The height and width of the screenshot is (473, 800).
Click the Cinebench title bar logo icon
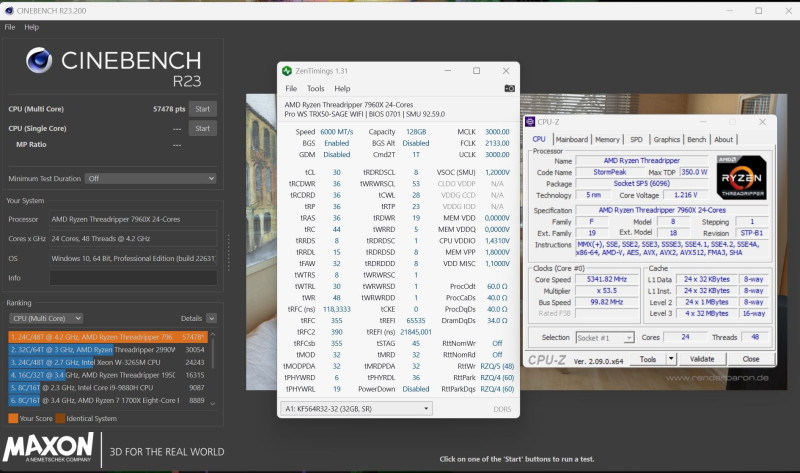(9, 11)
